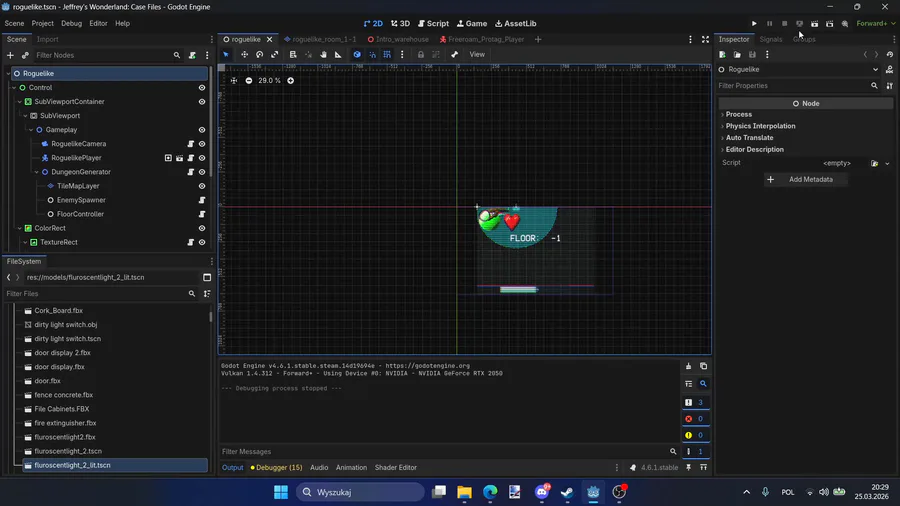
Task: Add a new child node
Action: (10, 55)
